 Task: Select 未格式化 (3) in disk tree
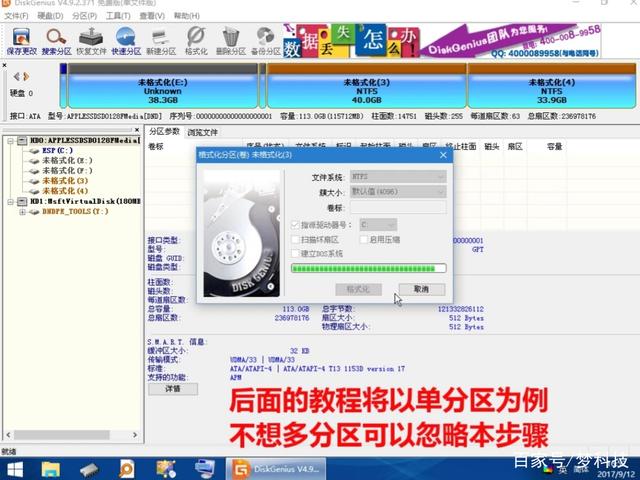click(x=65, y=181)
